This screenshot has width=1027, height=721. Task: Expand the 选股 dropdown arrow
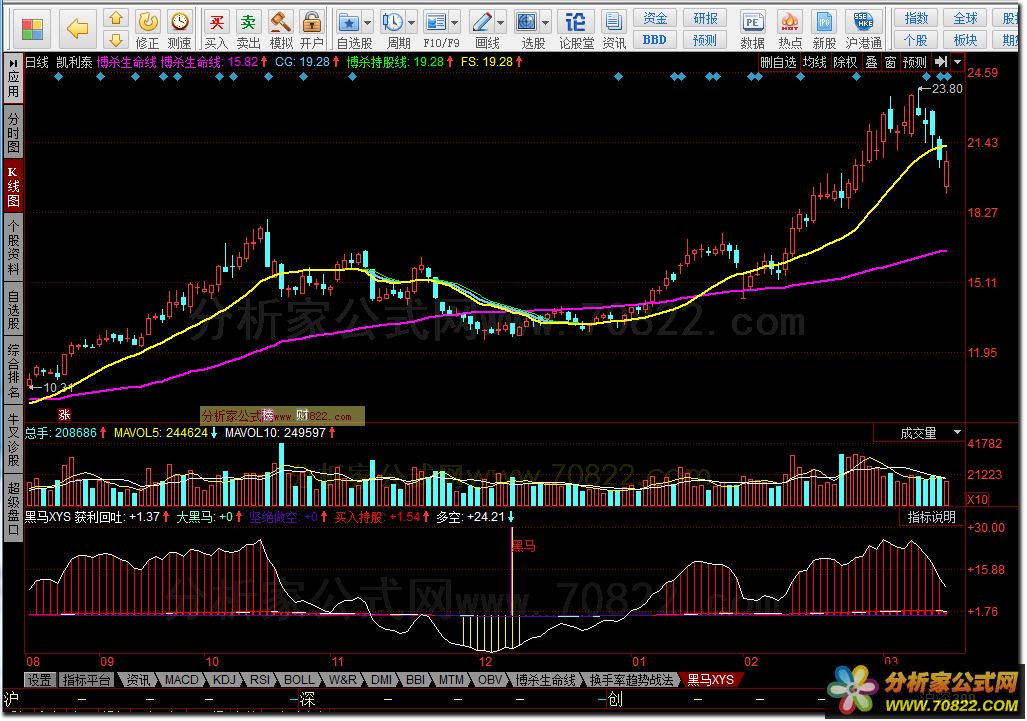click(x=546, y=24)
